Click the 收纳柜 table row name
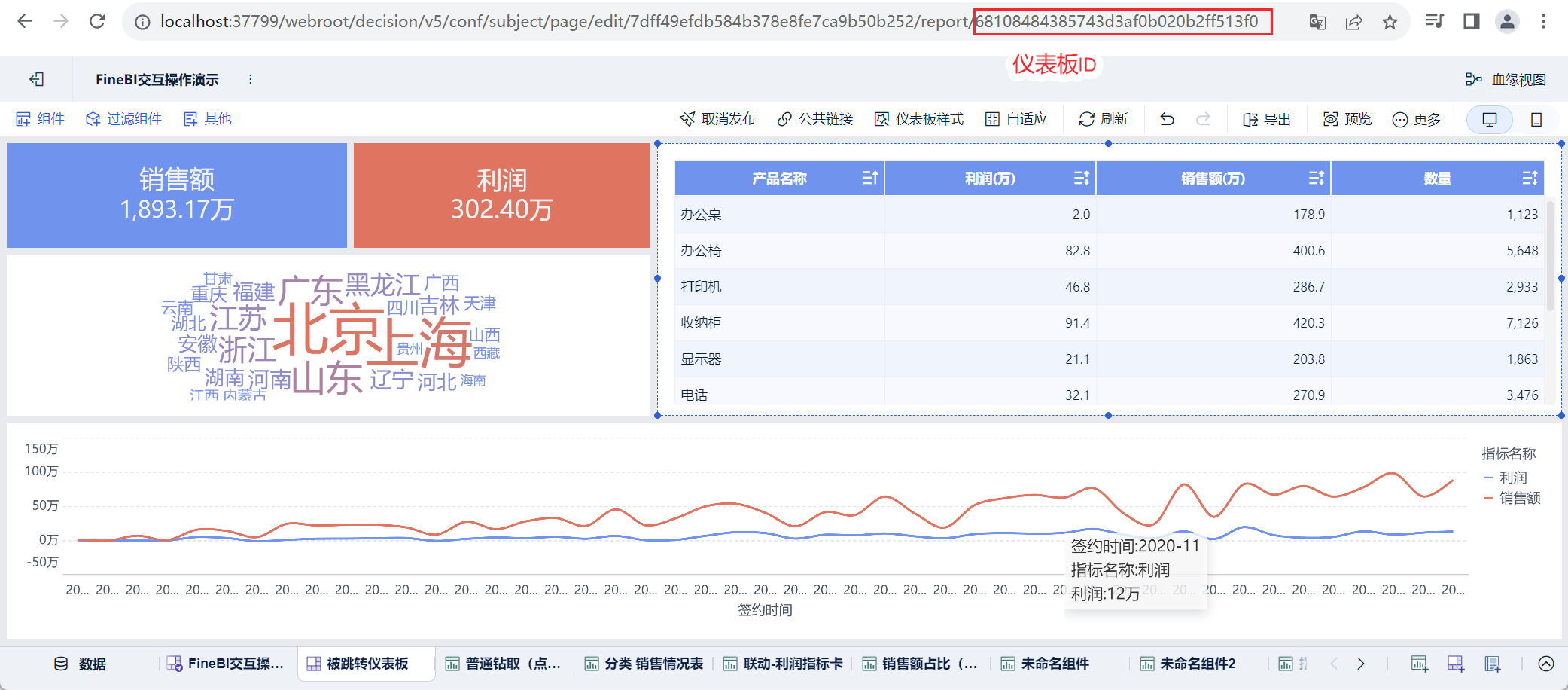 point(701,323)
